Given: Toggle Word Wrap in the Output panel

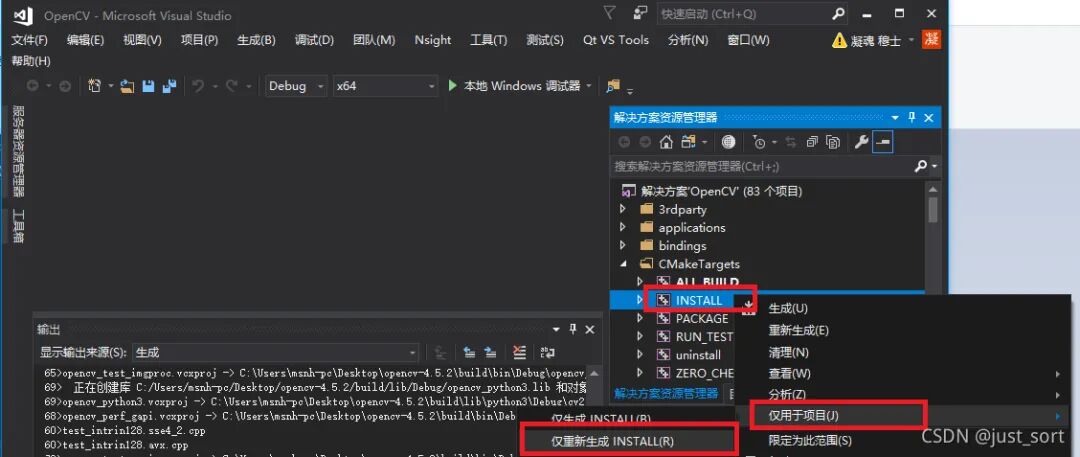Looking at the screenshot, I should pyautogui.click(x=548, y=352).
